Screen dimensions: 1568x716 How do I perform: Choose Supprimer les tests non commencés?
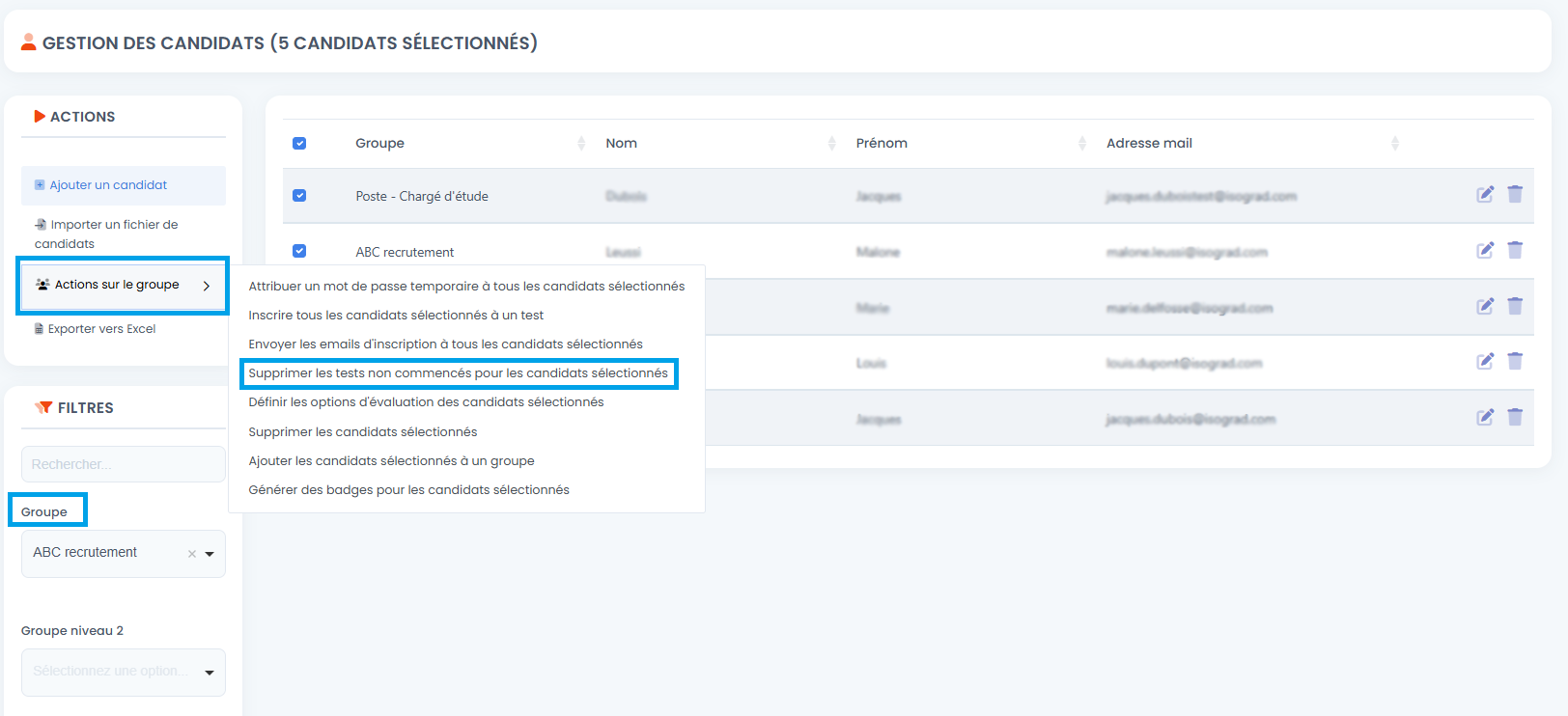coord(458,372)
